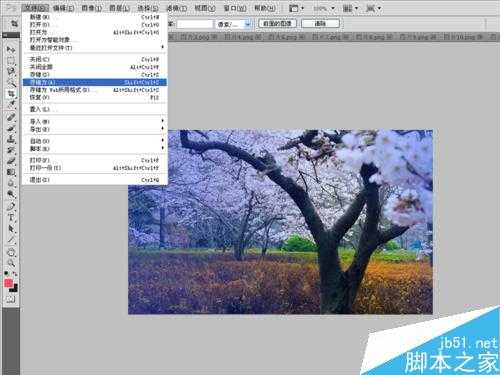Expand the 导入 submenu

(x=94, y=121)
